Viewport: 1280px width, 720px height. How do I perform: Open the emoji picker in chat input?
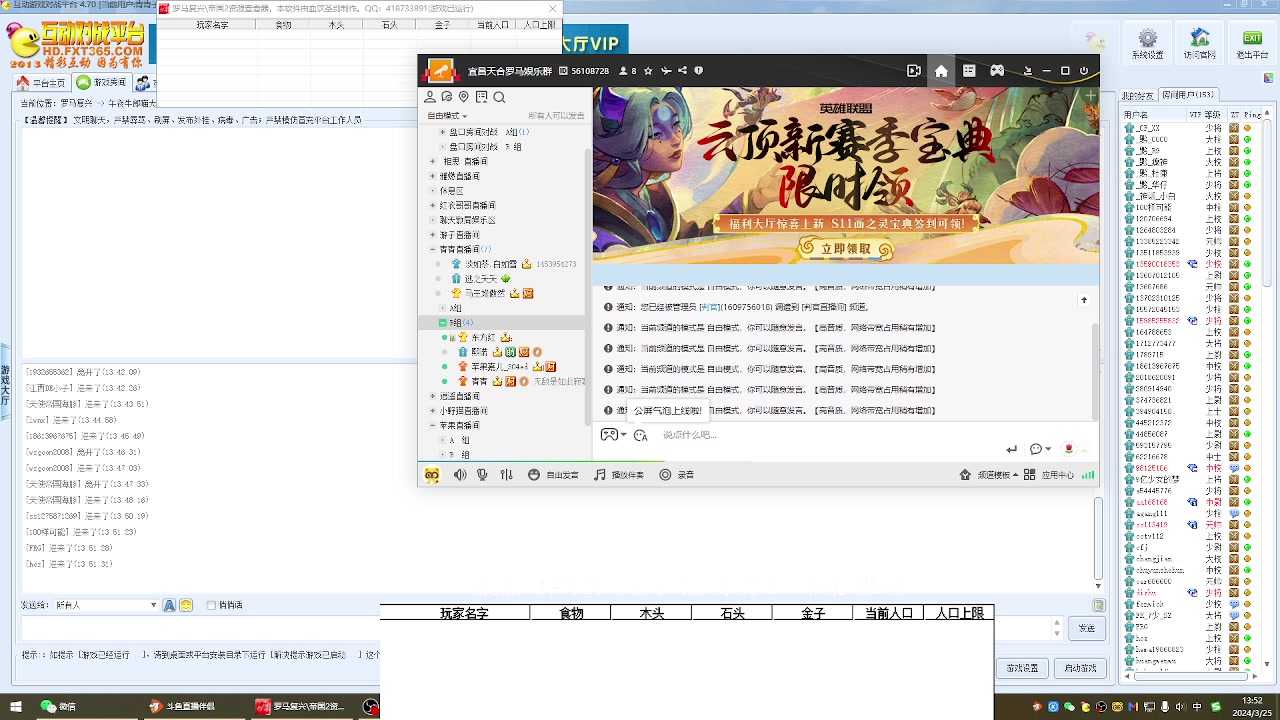640,435
